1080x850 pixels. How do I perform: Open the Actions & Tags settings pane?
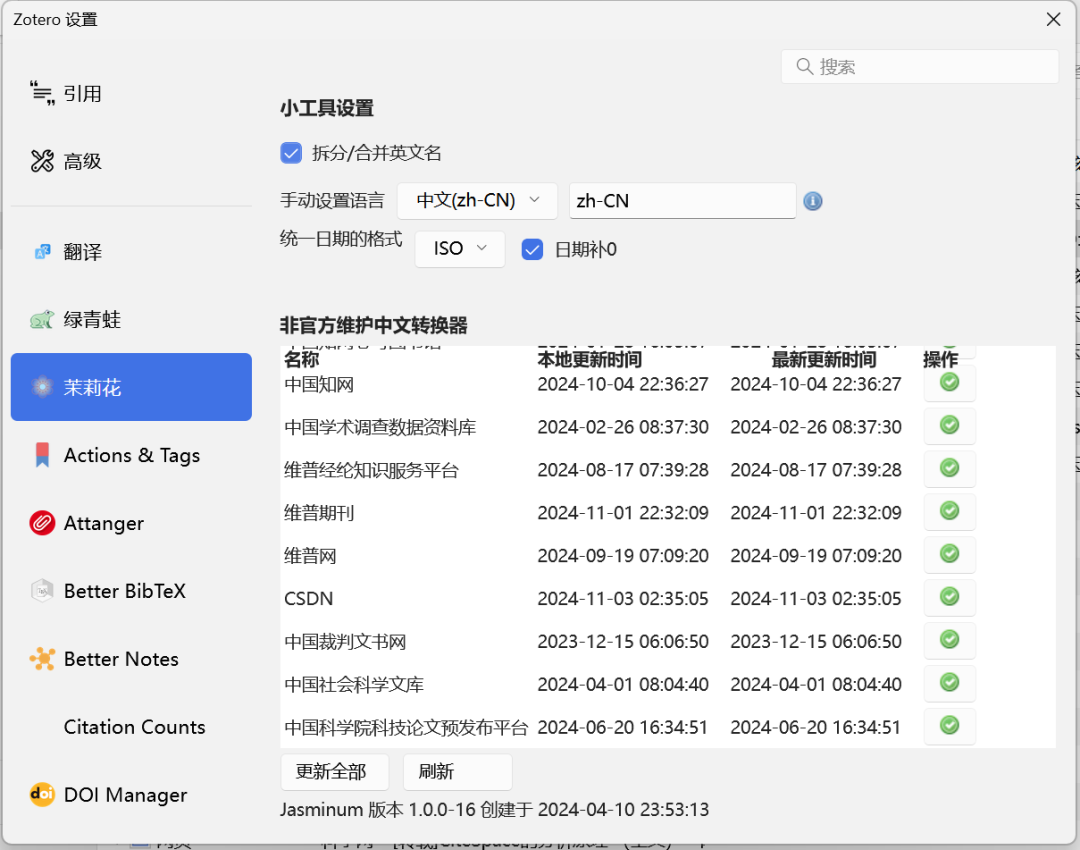click(x=131, y=455)
